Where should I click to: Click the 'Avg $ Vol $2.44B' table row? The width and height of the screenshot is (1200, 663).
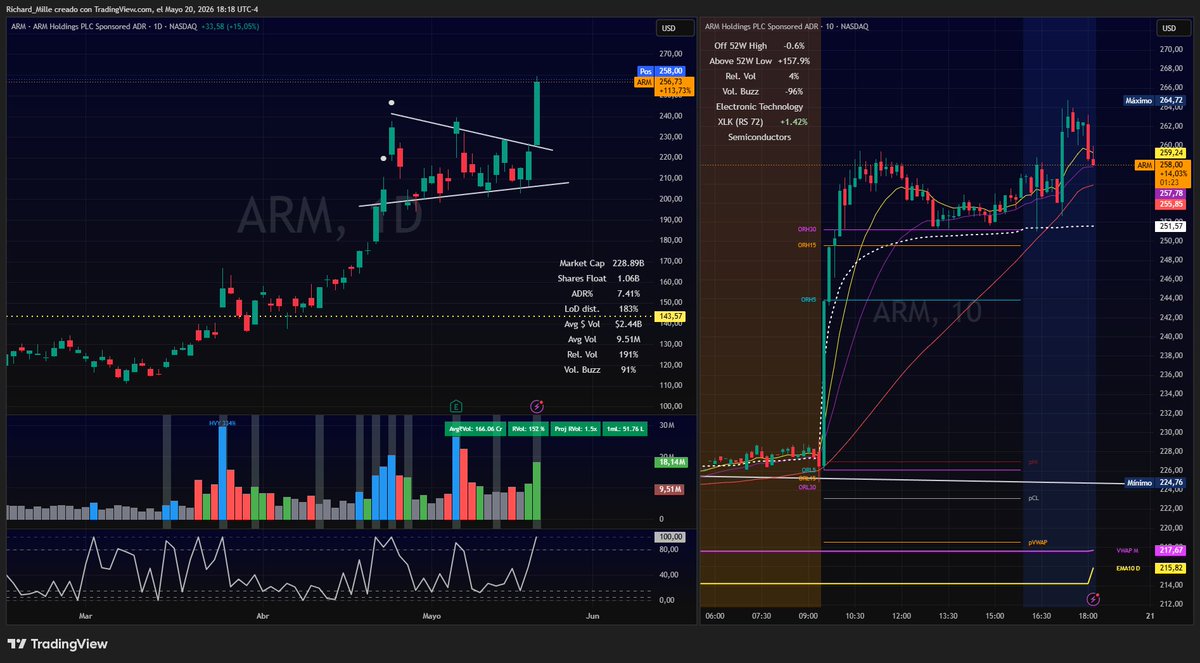[602, 323]
